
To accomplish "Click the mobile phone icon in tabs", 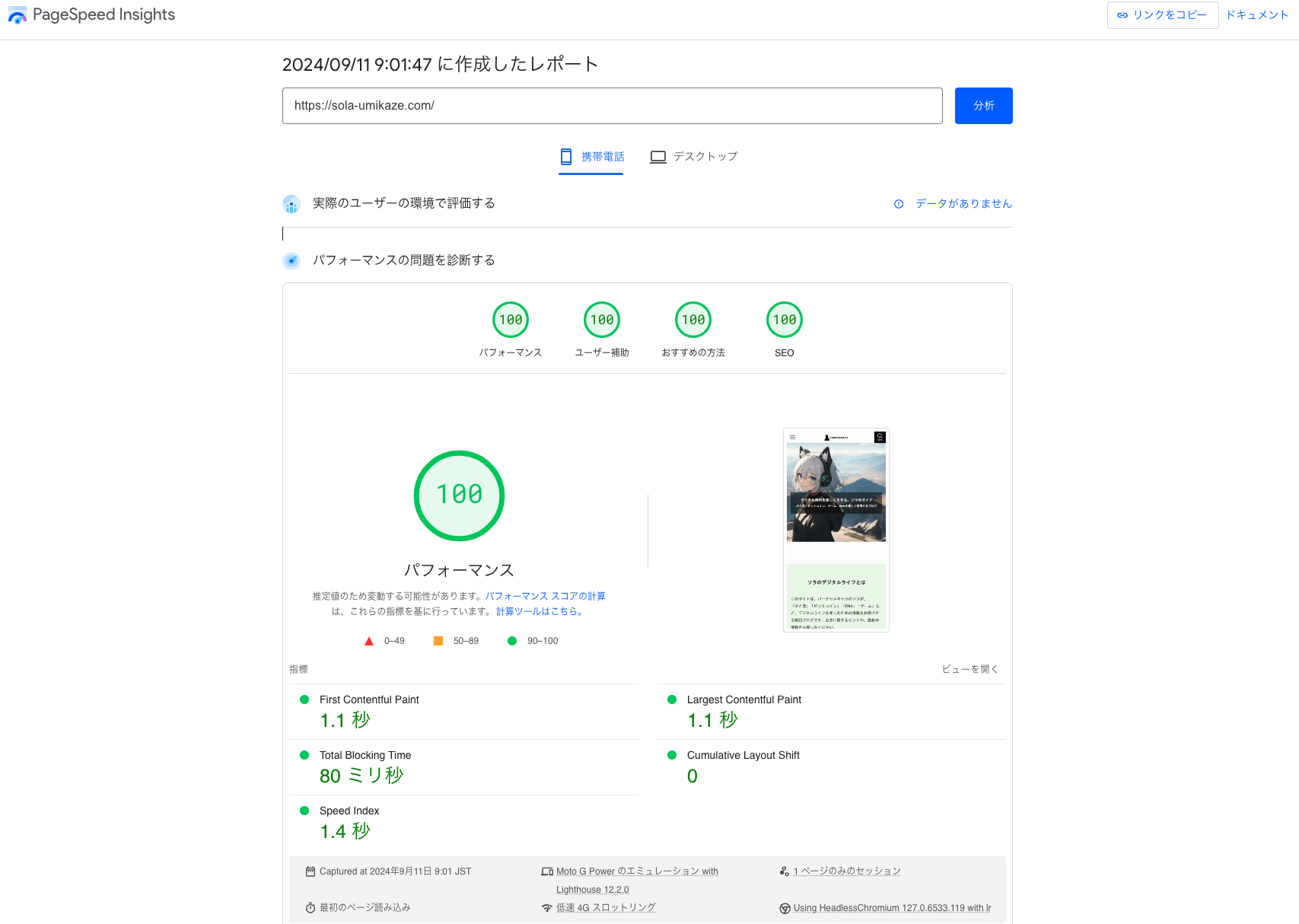I will [566, 157].
